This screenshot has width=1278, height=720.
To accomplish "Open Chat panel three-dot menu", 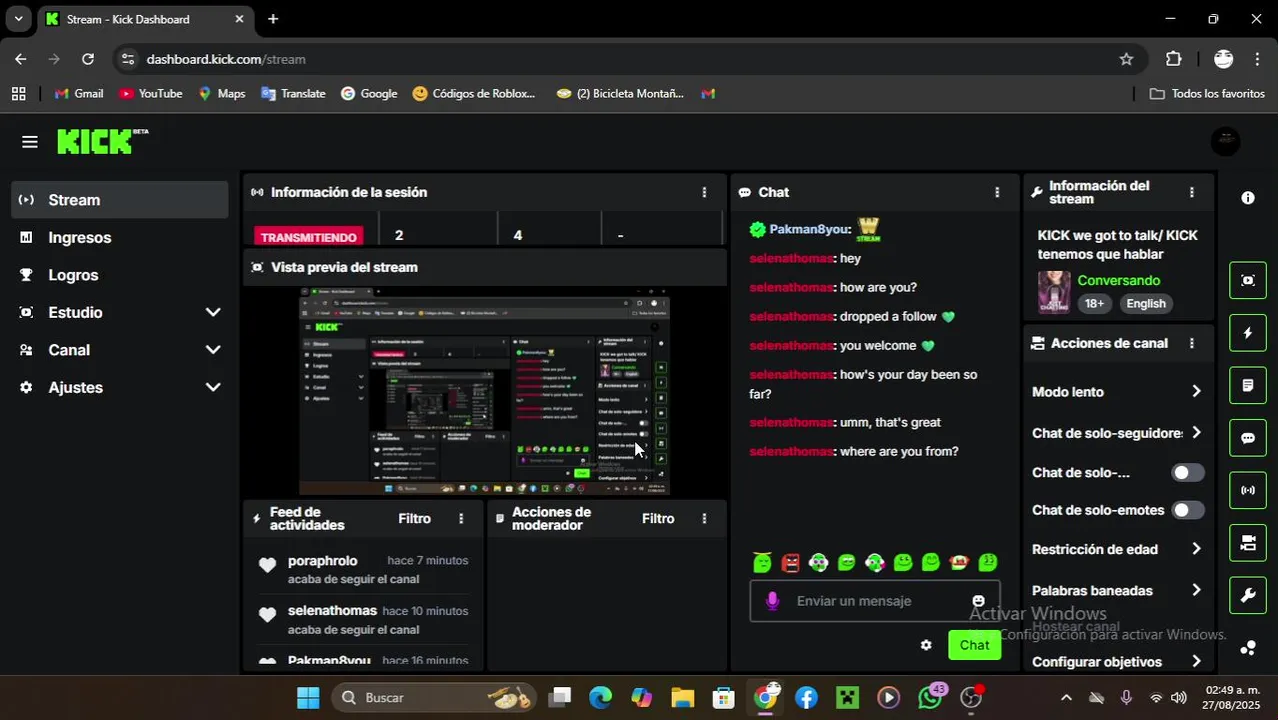I will pos(997,192).
